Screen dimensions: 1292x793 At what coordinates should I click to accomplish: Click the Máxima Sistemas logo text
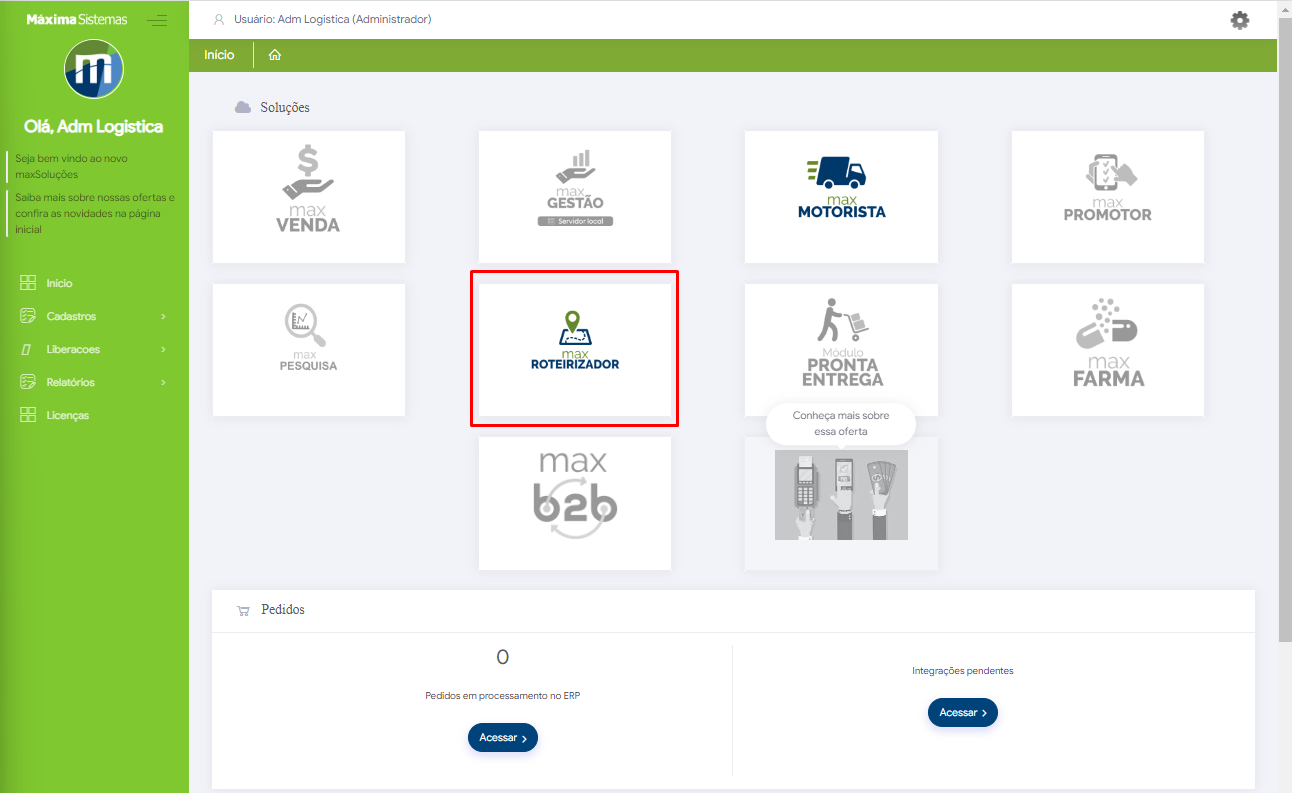click(x=77, y=19)
